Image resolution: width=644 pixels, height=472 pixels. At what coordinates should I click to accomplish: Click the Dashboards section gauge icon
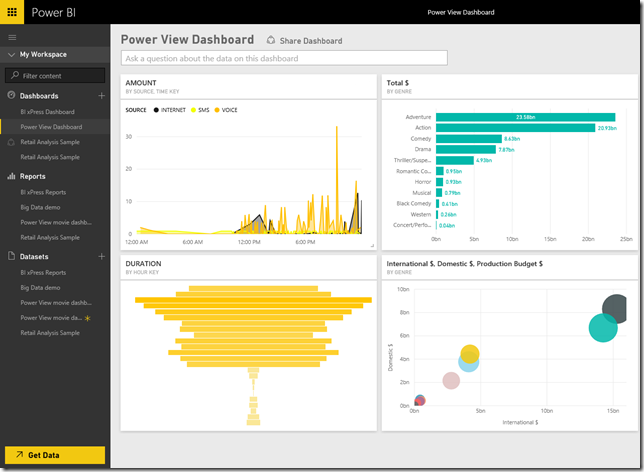point(12,95)
